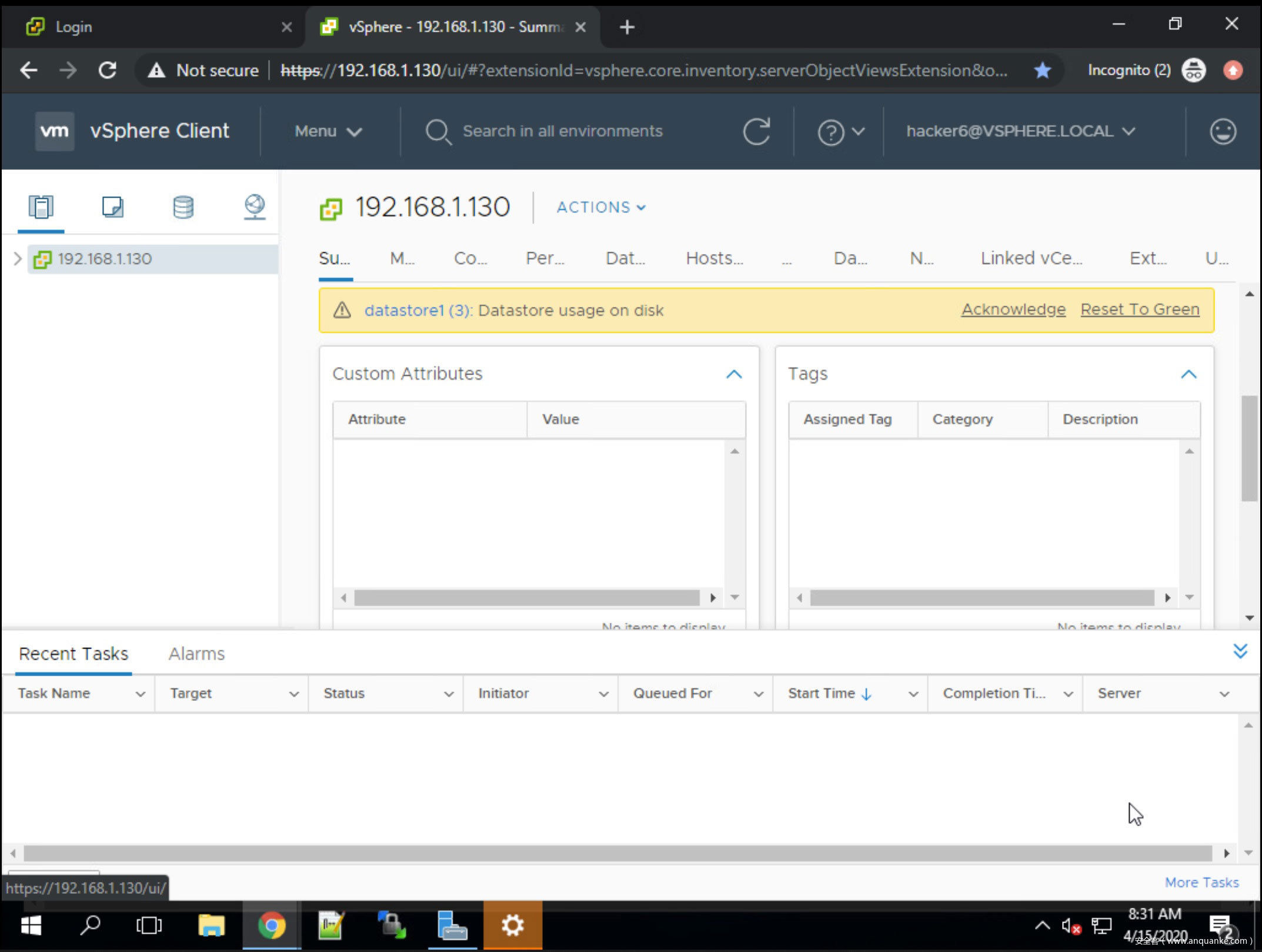Click the Search in all environments field

[x=562, y=131]
